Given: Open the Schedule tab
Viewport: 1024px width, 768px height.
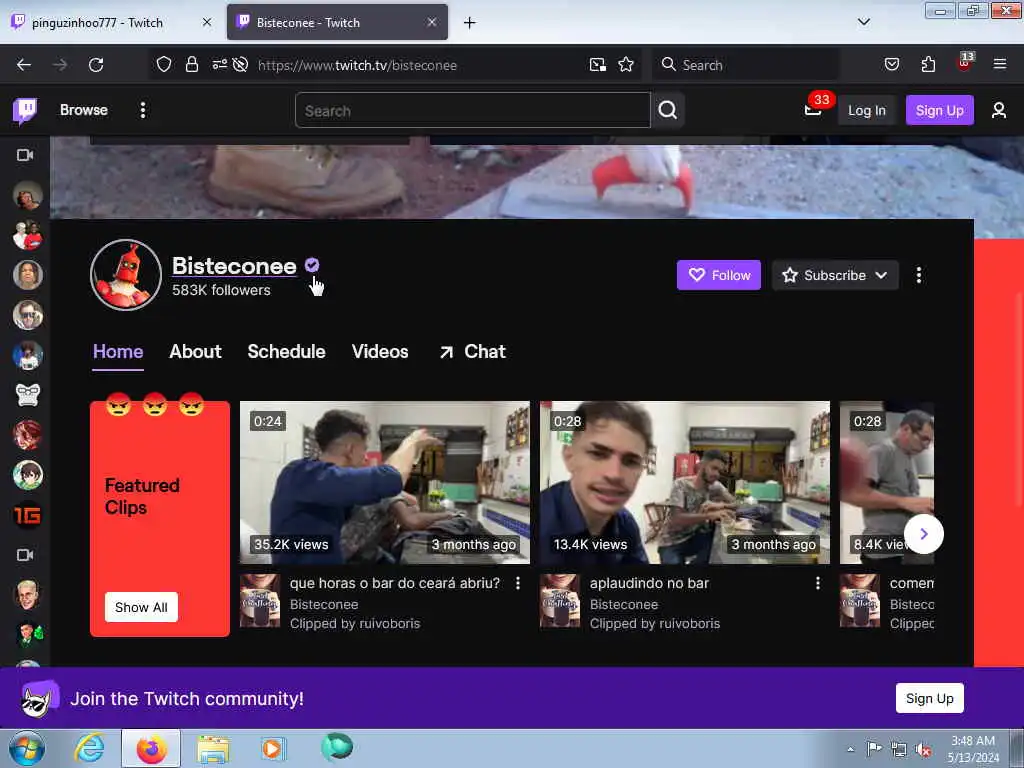Looking at the screenshot, I should pyautogui.click(x=286, y=351).
